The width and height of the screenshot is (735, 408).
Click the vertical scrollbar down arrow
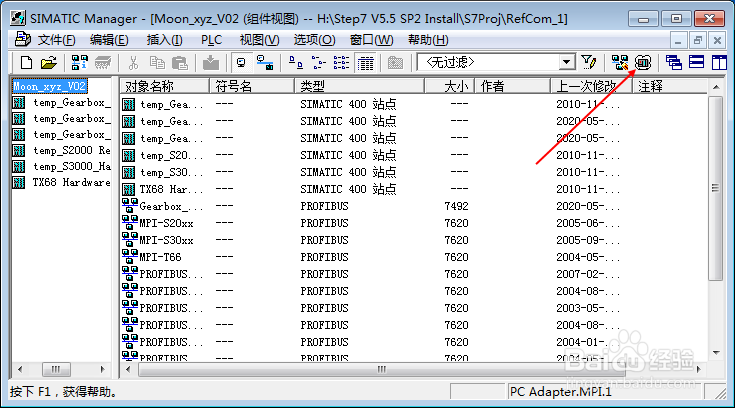pos(716,353)
